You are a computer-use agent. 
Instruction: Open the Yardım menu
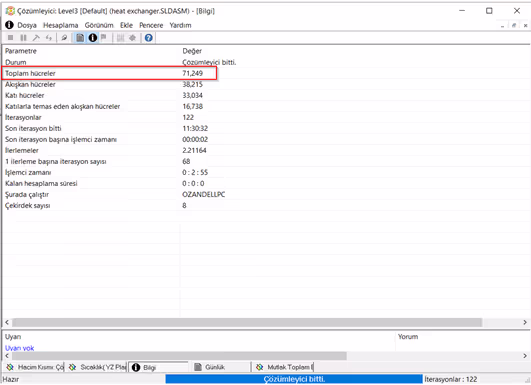(x=180, y=25)
